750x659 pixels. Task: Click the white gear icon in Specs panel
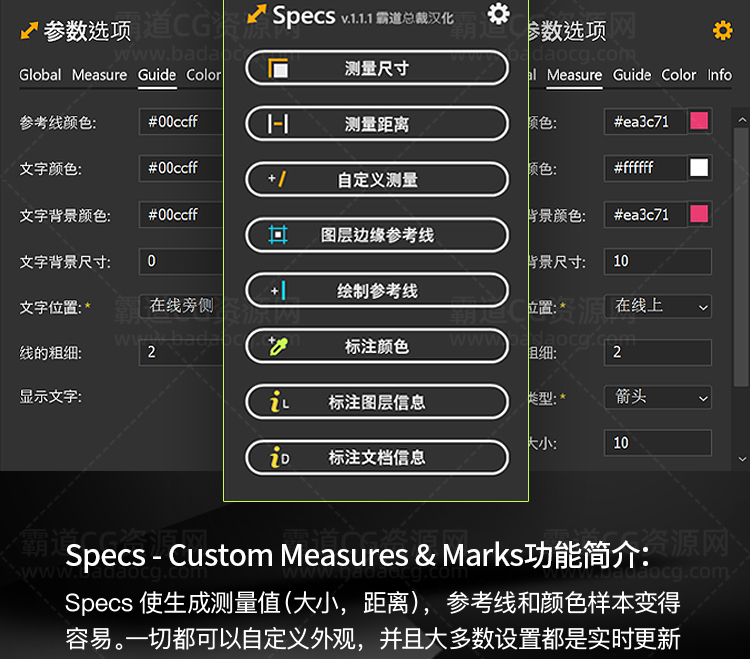pyautogui.click(x=498, y=13)
